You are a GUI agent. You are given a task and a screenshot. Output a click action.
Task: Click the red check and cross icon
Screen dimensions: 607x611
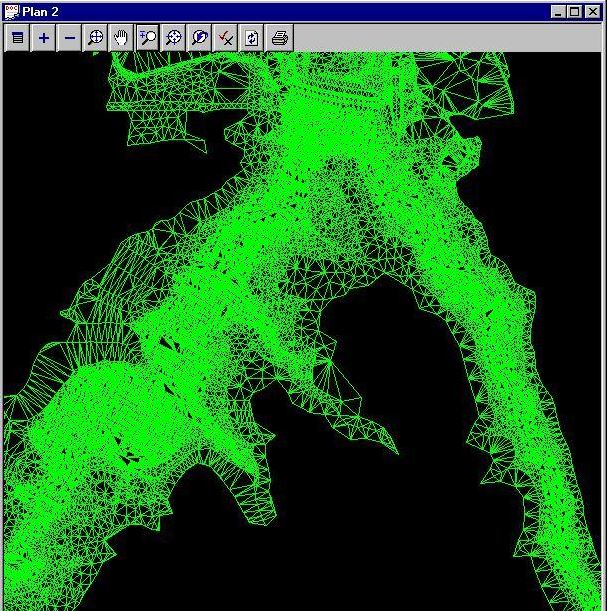pyautogui.click(x=226, y=38)
